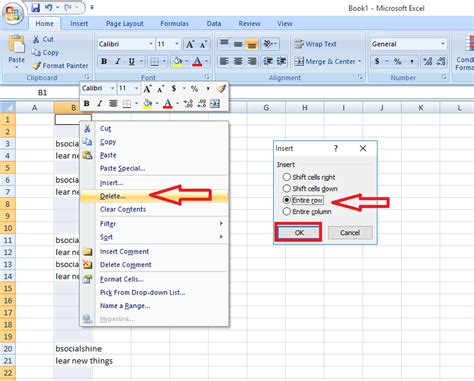Open ribbon Font Color dropdown arrow
The height and width of the screenshot is (381, 474).
[x=207, y=61]
